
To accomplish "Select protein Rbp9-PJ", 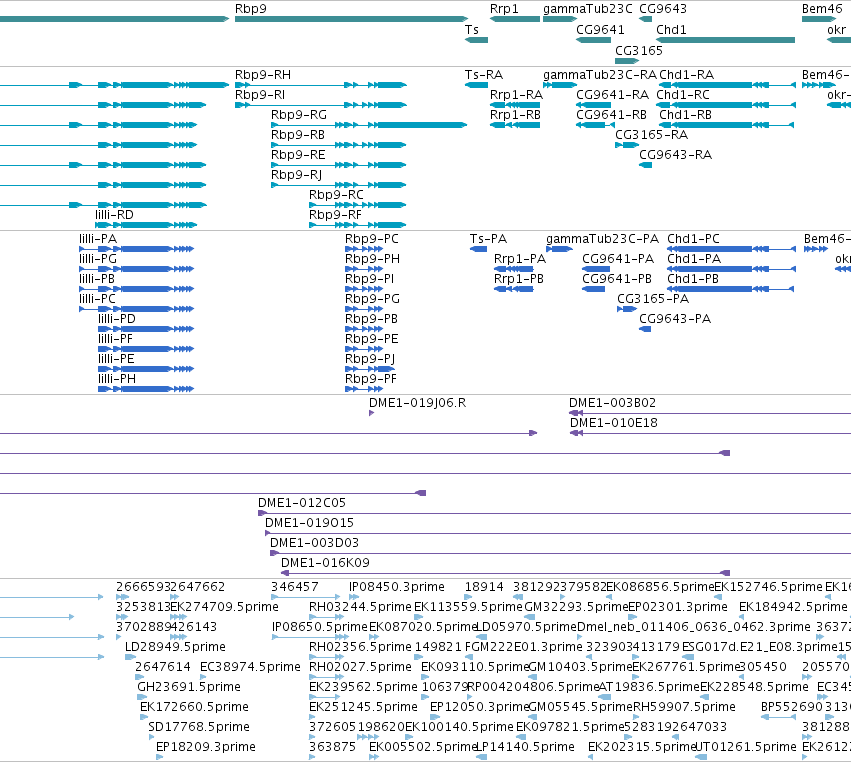I will 370,369.
